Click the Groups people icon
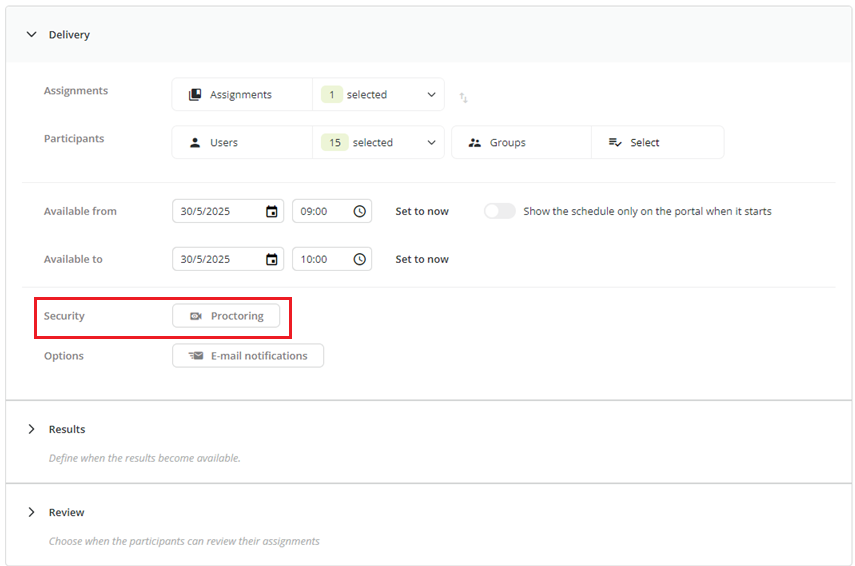The image size is (855, 566). (475, 143)
